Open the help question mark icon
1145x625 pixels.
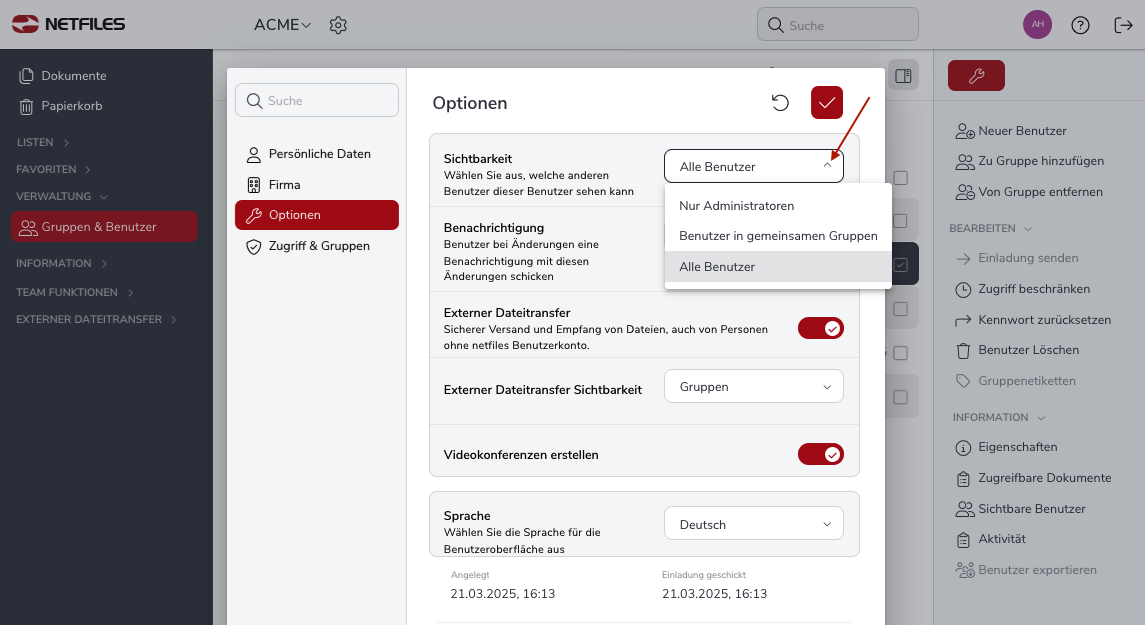(x=1080, y=25)
